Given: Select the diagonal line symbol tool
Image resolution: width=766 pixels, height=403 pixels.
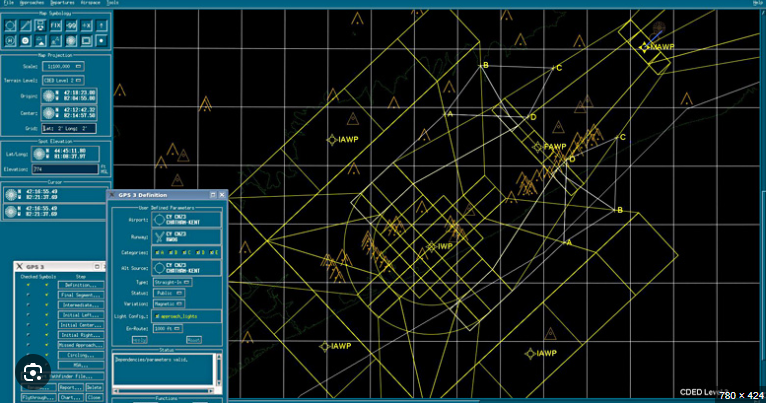Looking at the screenshot, I should [25, 25].
